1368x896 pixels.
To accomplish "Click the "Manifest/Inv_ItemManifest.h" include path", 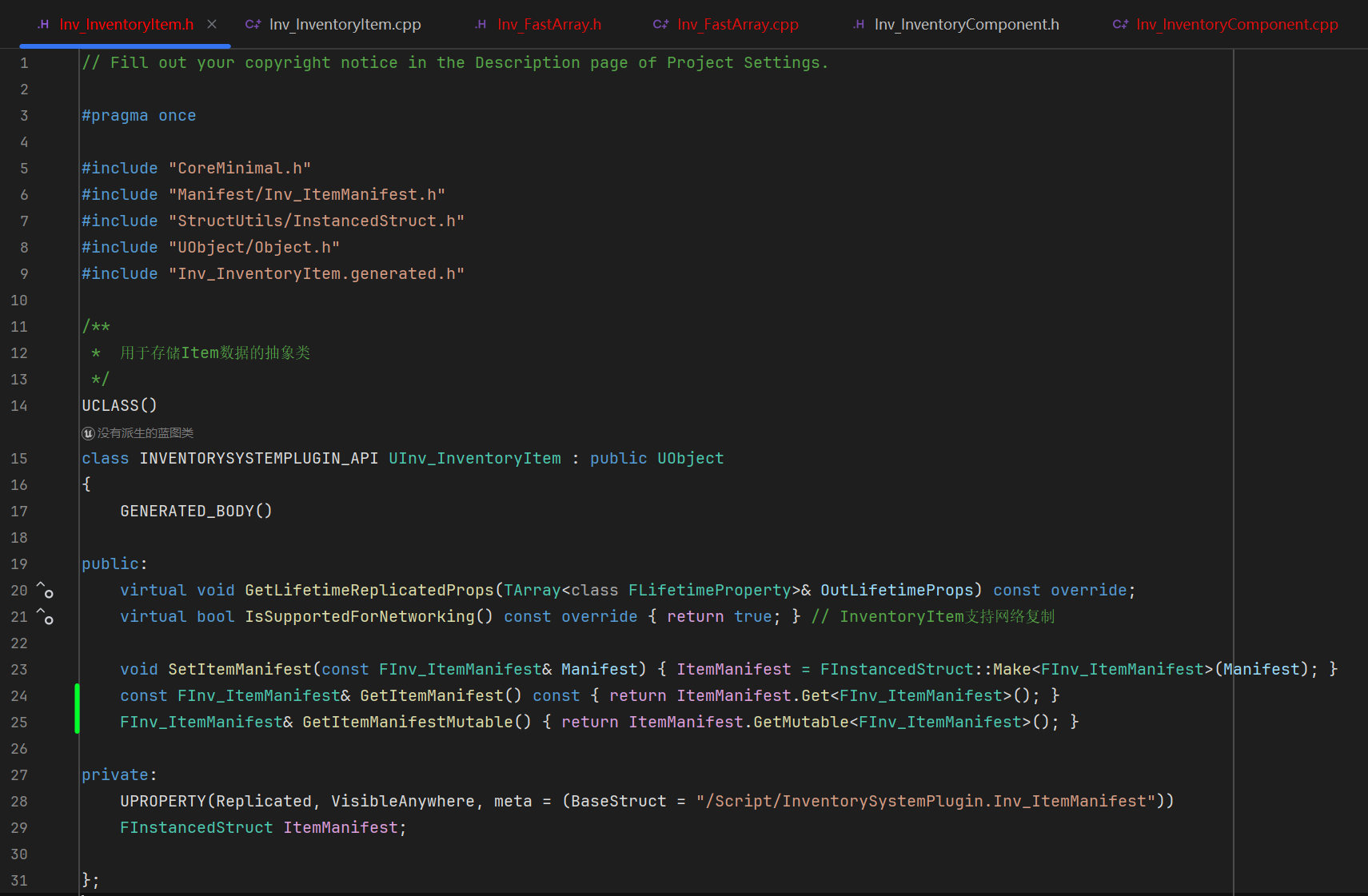I will click(x=307, y=195).
